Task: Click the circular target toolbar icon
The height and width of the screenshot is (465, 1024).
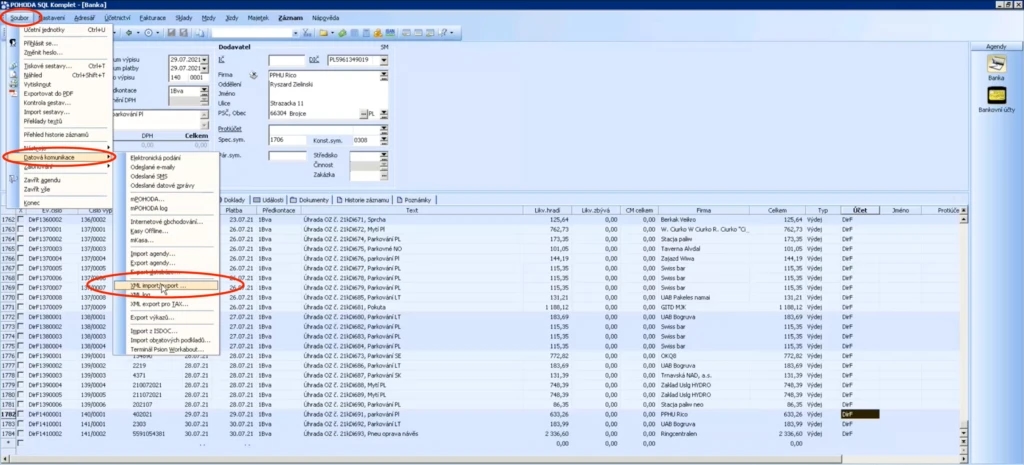Action: click(x=148, y=33)
